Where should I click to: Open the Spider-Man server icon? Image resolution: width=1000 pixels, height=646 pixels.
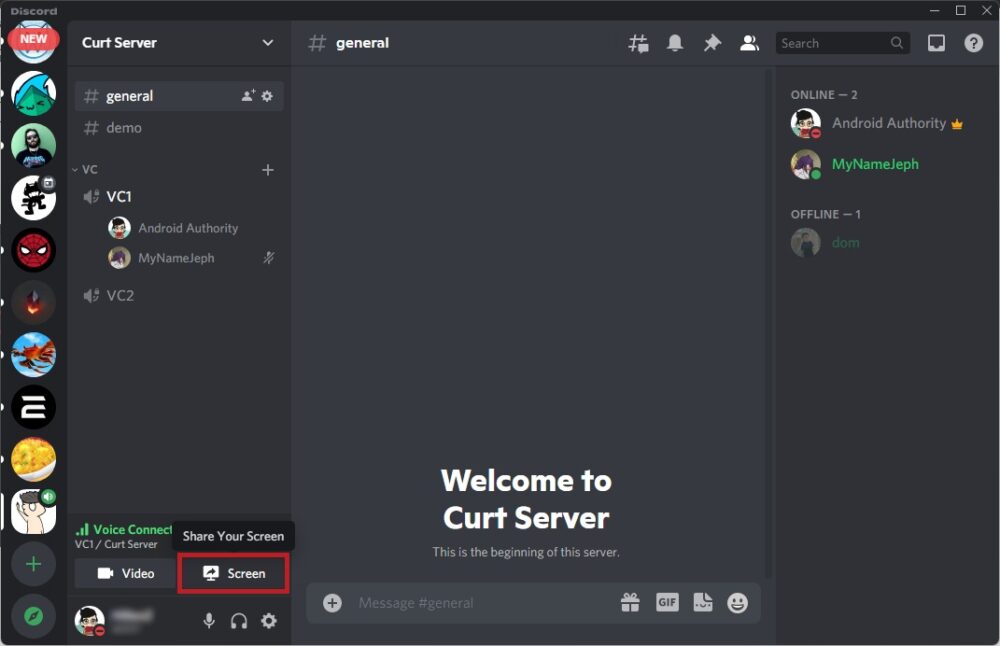pos(33,250)
